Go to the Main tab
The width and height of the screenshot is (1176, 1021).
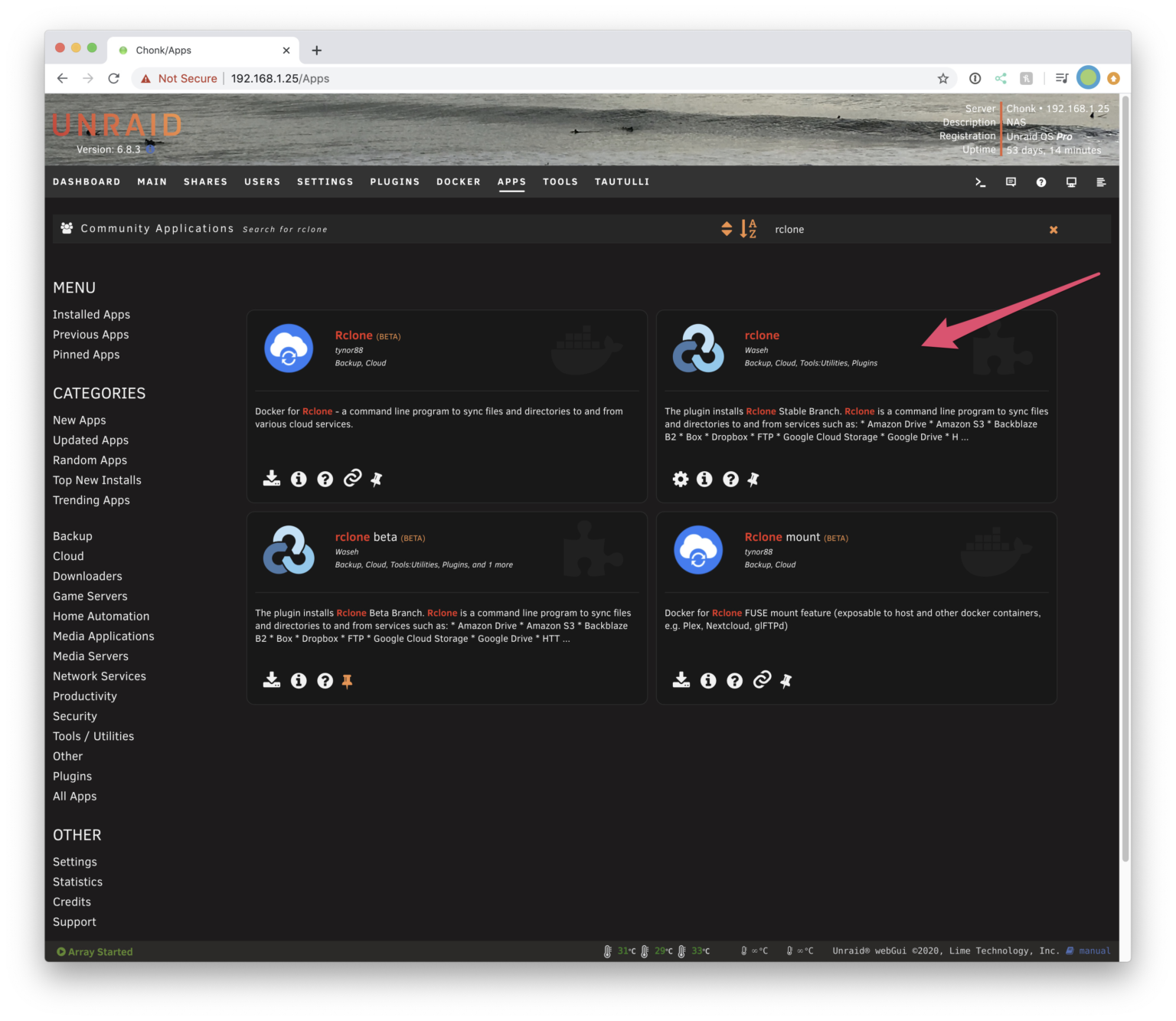pyautogui.click(x=152, y=182)
